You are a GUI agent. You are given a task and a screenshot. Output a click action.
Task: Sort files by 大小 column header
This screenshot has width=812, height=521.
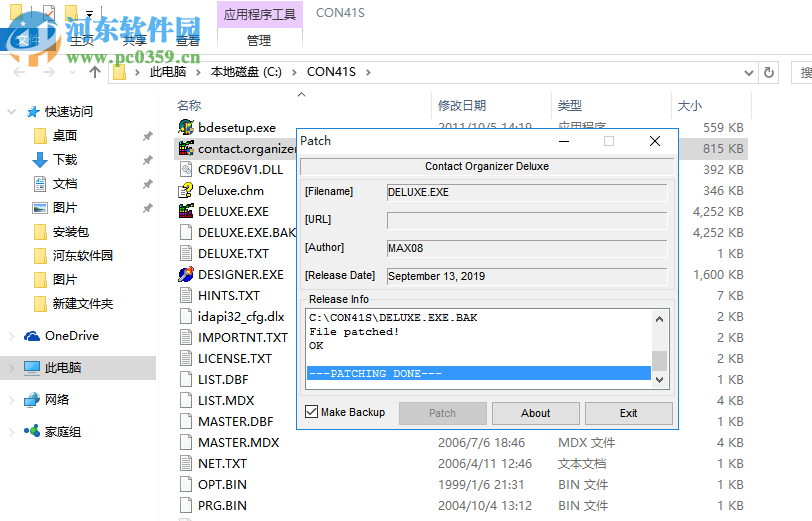click(x=690, y=106)
